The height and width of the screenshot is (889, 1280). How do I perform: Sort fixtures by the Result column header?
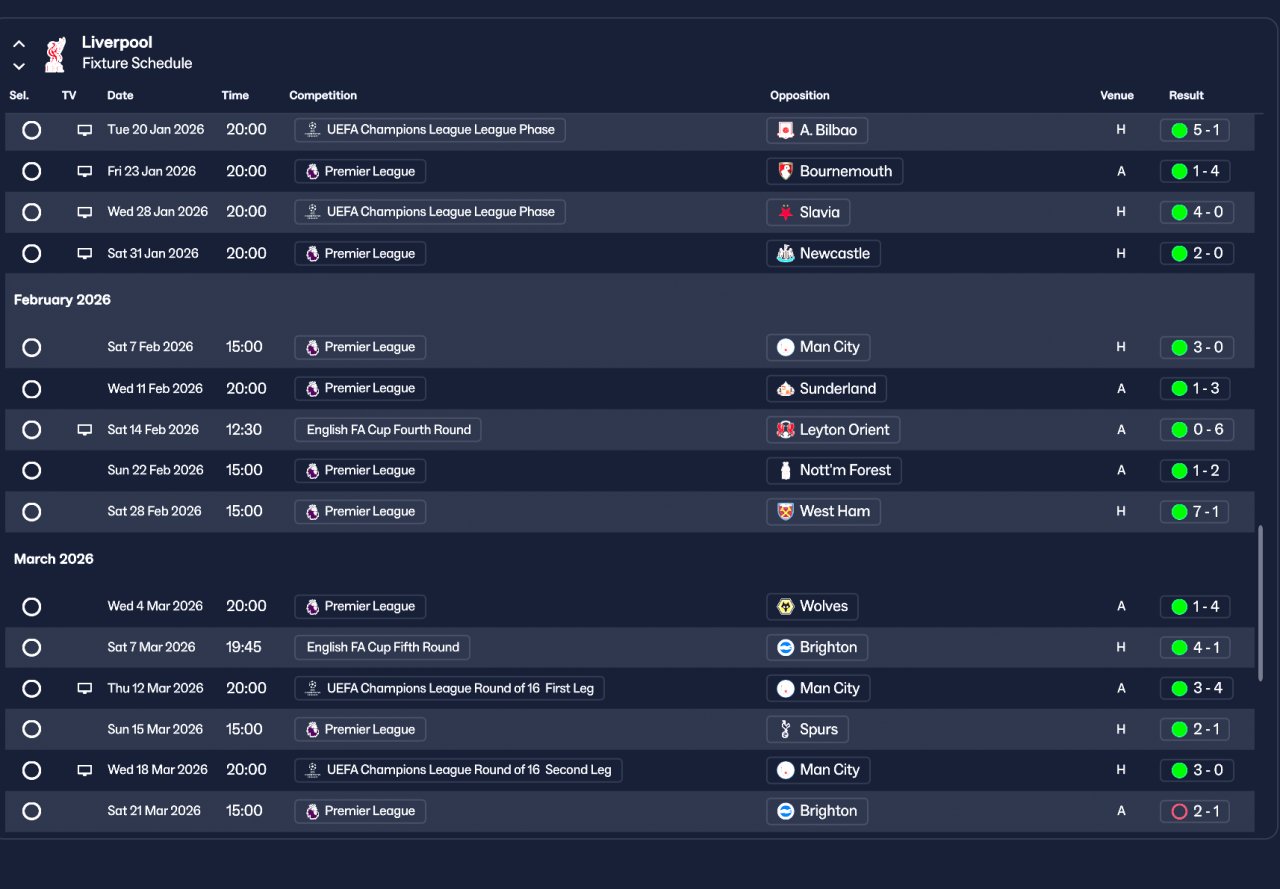[x=1186, y=96]
